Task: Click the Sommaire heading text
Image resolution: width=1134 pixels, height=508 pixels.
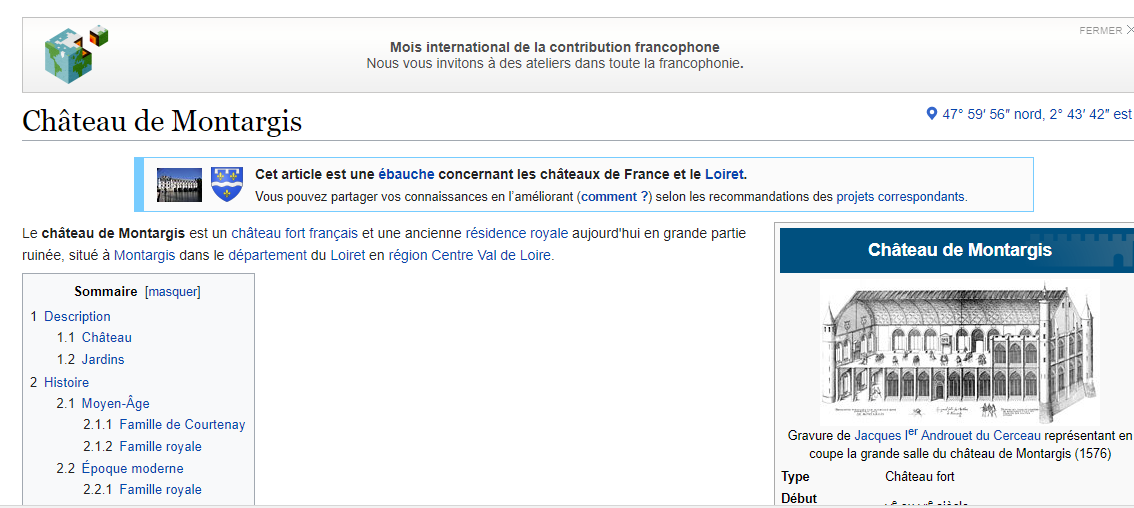Action: pyautogui.click(x=106, y=292)
